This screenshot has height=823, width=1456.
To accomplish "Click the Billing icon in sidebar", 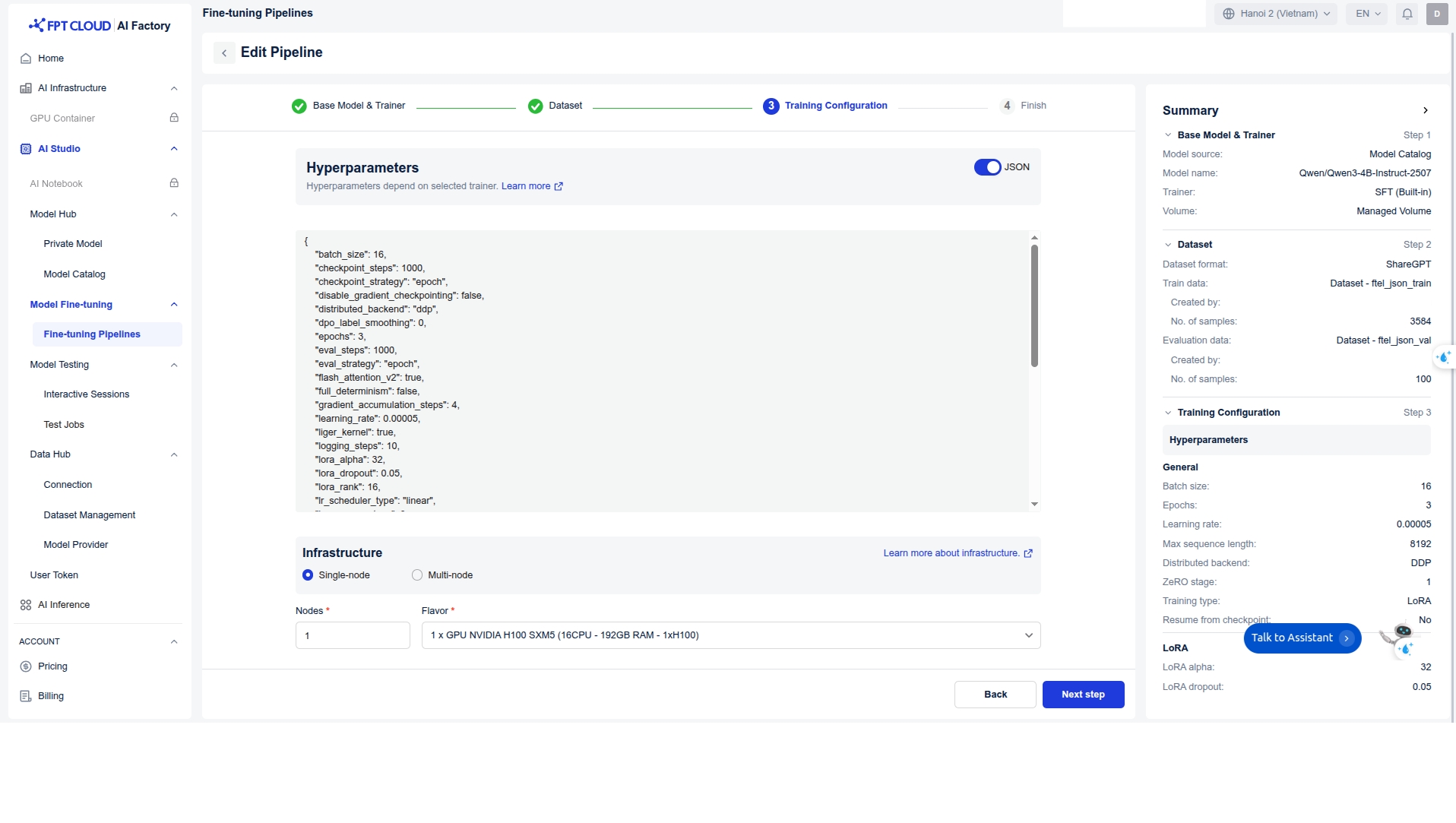I will pyautogui.click(x=26, y=696).
